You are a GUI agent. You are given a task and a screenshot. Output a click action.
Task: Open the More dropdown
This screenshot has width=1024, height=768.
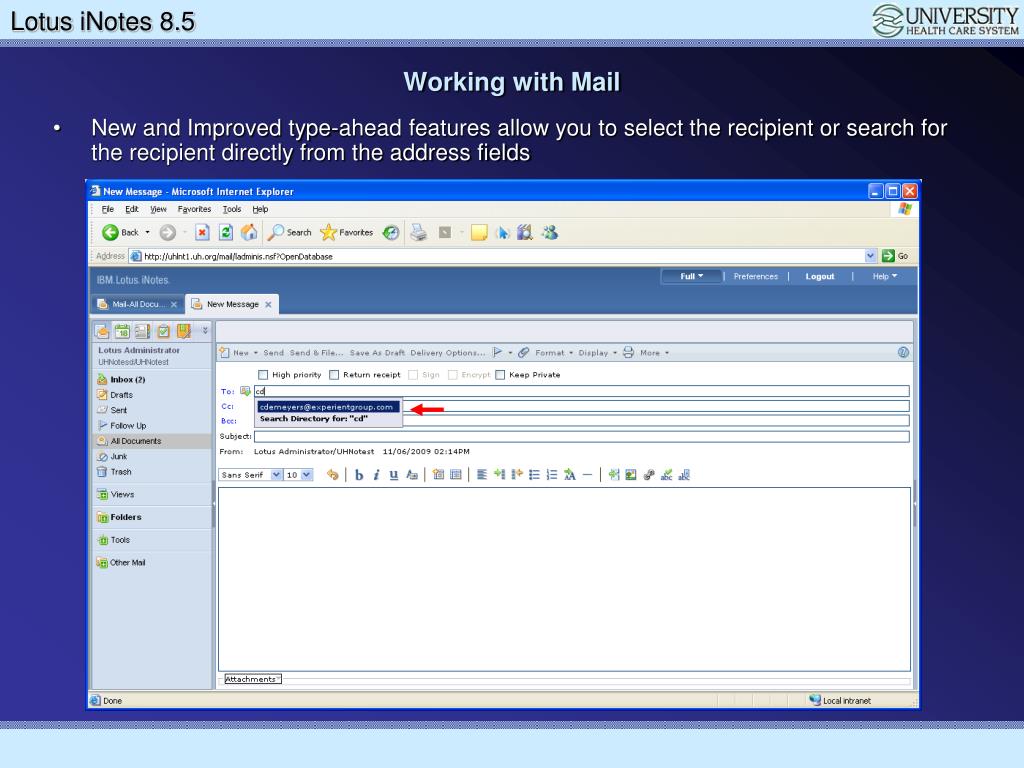(x=654, y=353)
